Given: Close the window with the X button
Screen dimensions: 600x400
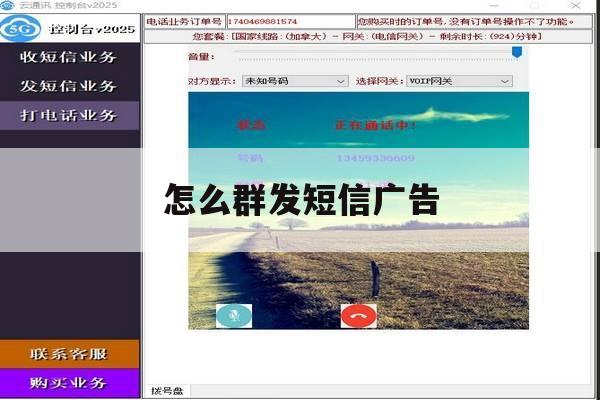Looking at the screenshot, I should pos(576,5).
